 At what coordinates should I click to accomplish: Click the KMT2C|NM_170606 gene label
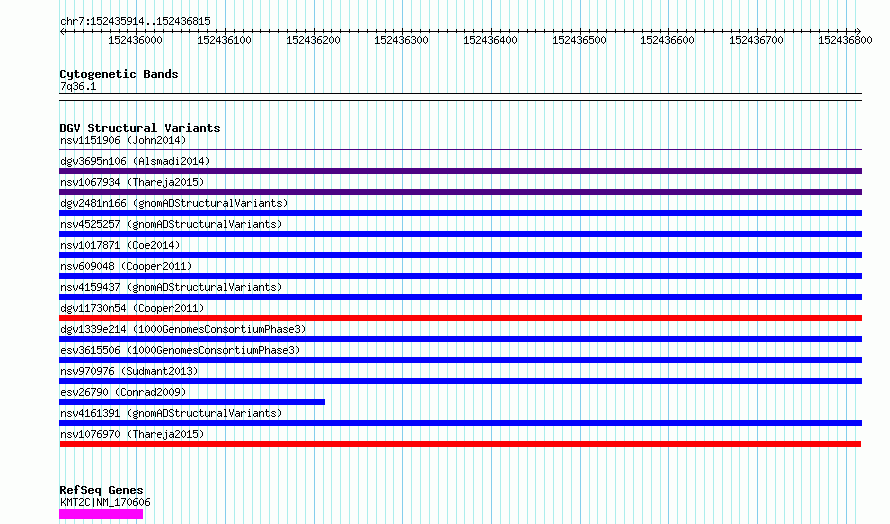106,502
